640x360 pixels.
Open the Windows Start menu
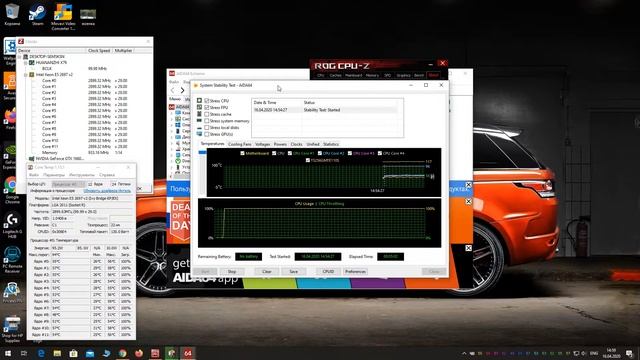click(8, 353)
